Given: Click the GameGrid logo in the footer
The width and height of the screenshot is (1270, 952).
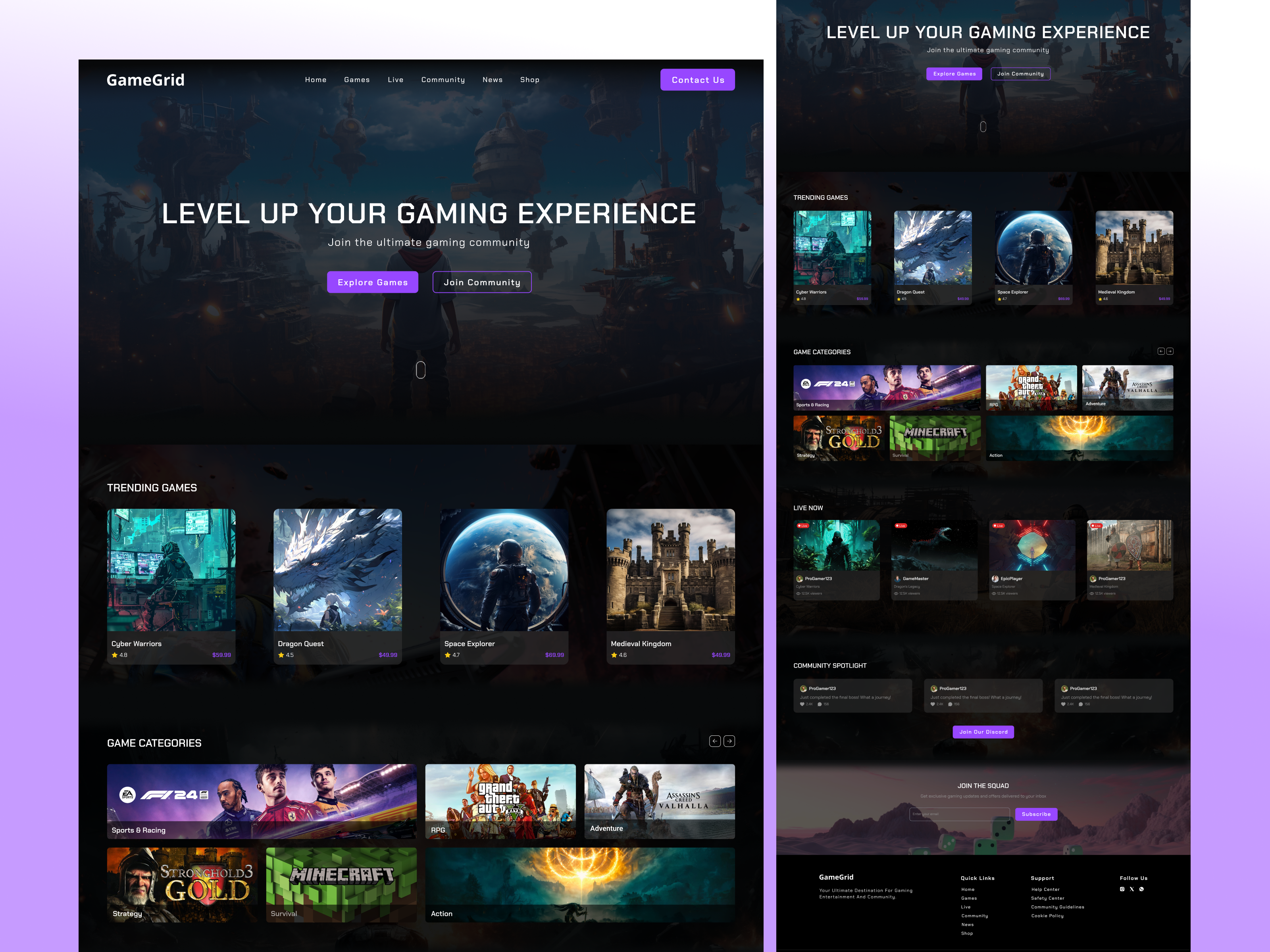Looking at the screenshot, I should coord(836,877).
